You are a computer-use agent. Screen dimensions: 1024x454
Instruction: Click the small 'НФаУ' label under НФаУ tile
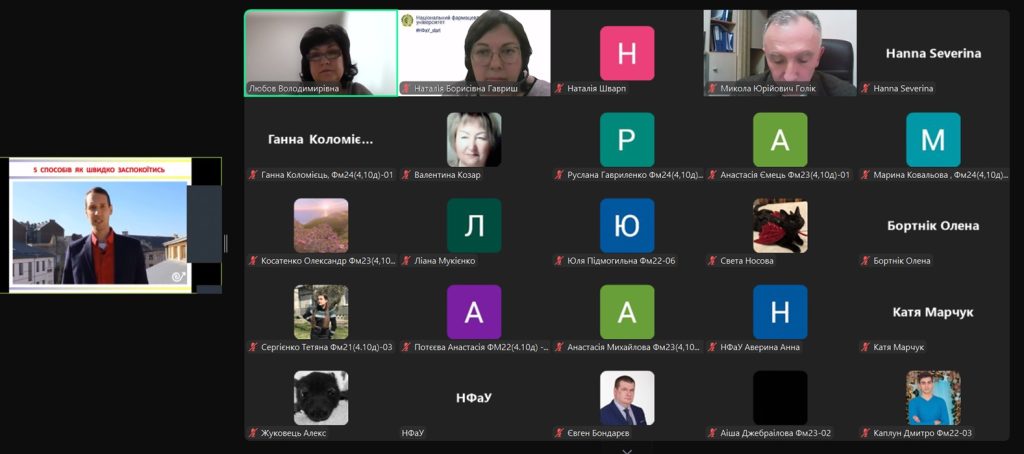[413, 432]
